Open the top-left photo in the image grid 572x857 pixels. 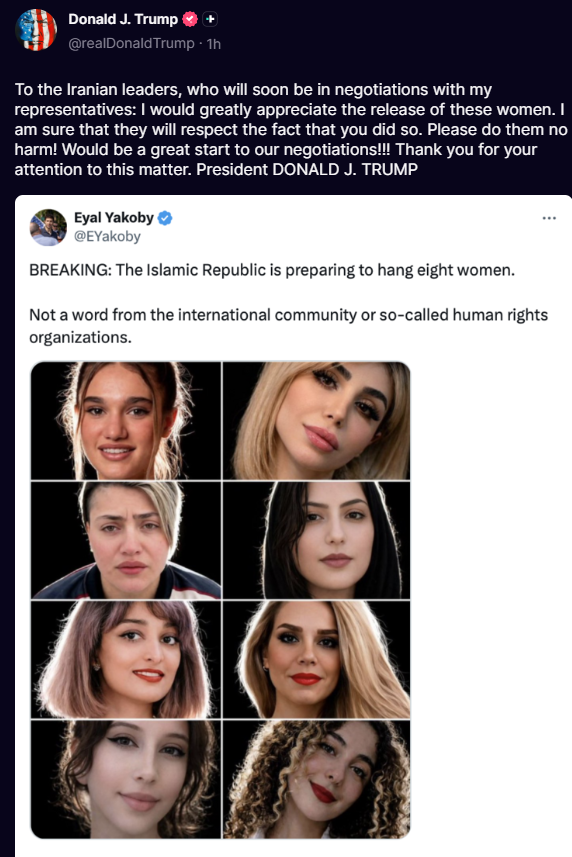pyautogui.click(x=126, y=420)
